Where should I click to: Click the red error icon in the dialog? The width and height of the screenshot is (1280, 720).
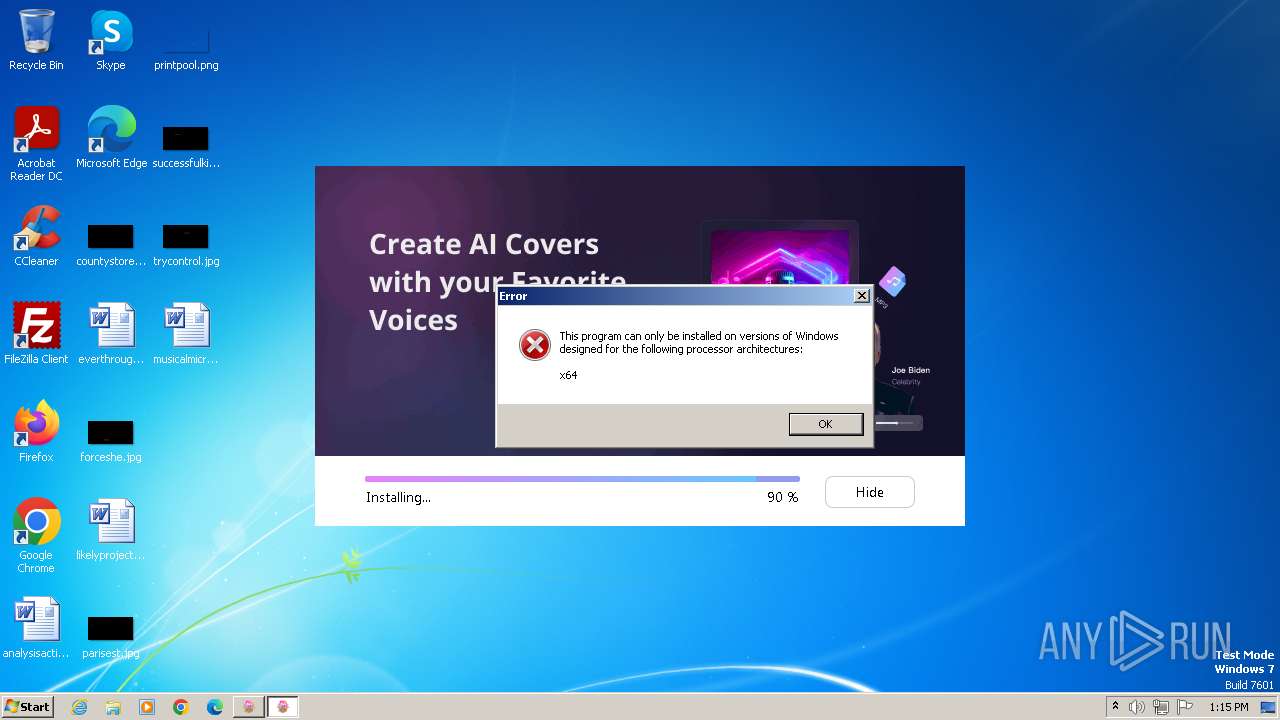click(x=535, y=345)
